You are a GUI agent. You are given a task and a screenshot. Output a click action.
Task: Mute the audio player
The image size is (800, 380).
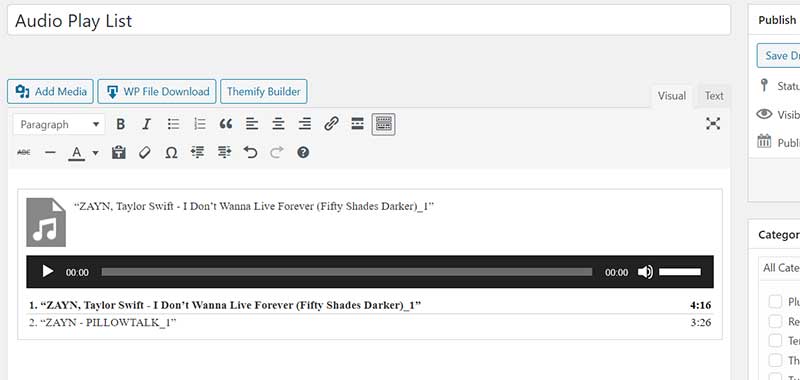click(x=645, y=272)
